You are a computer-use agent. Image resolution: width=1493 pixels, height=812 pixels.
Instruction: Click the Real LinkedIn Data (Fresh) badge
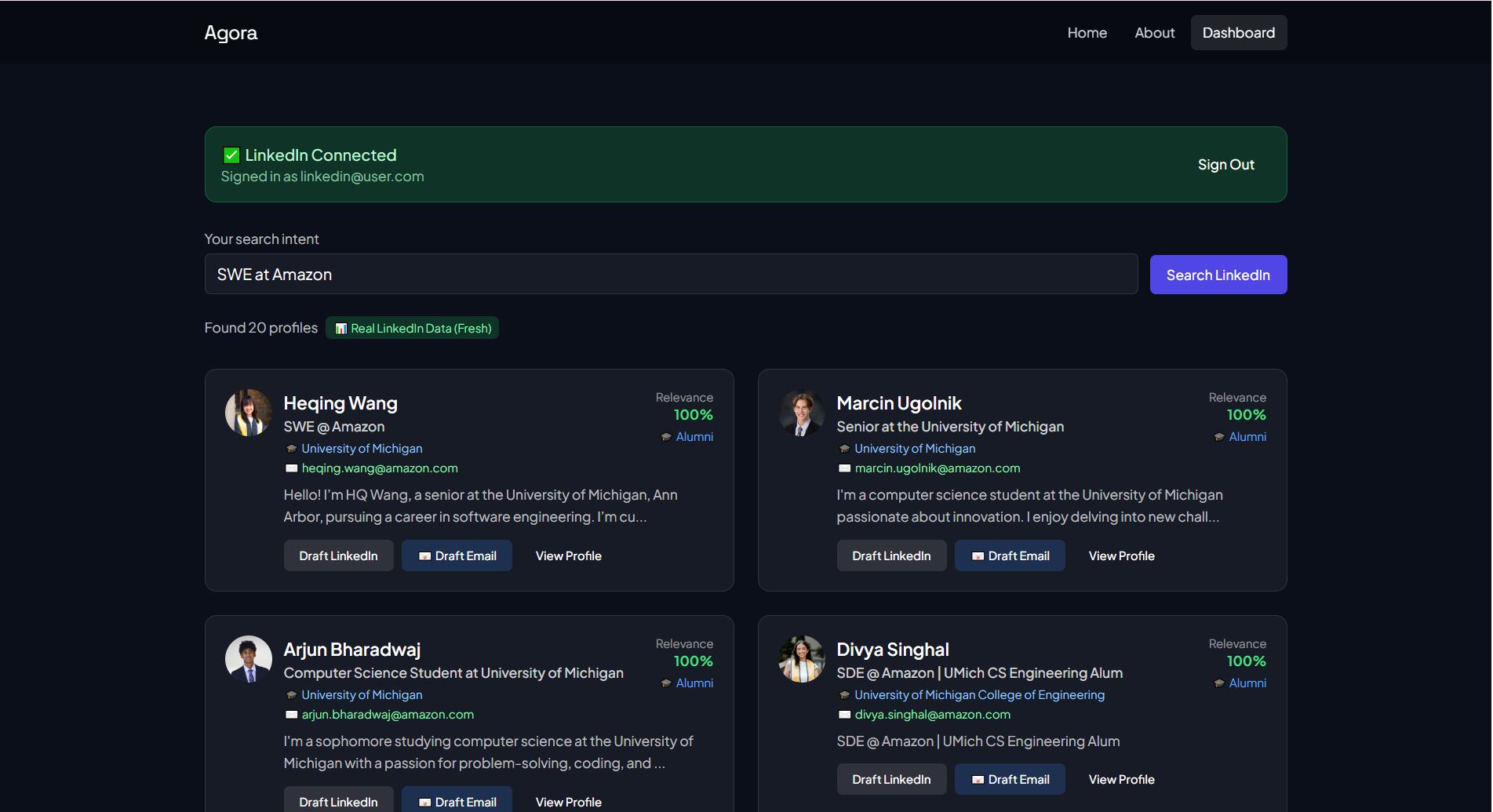pyautogui.click(x=412, y=328)
